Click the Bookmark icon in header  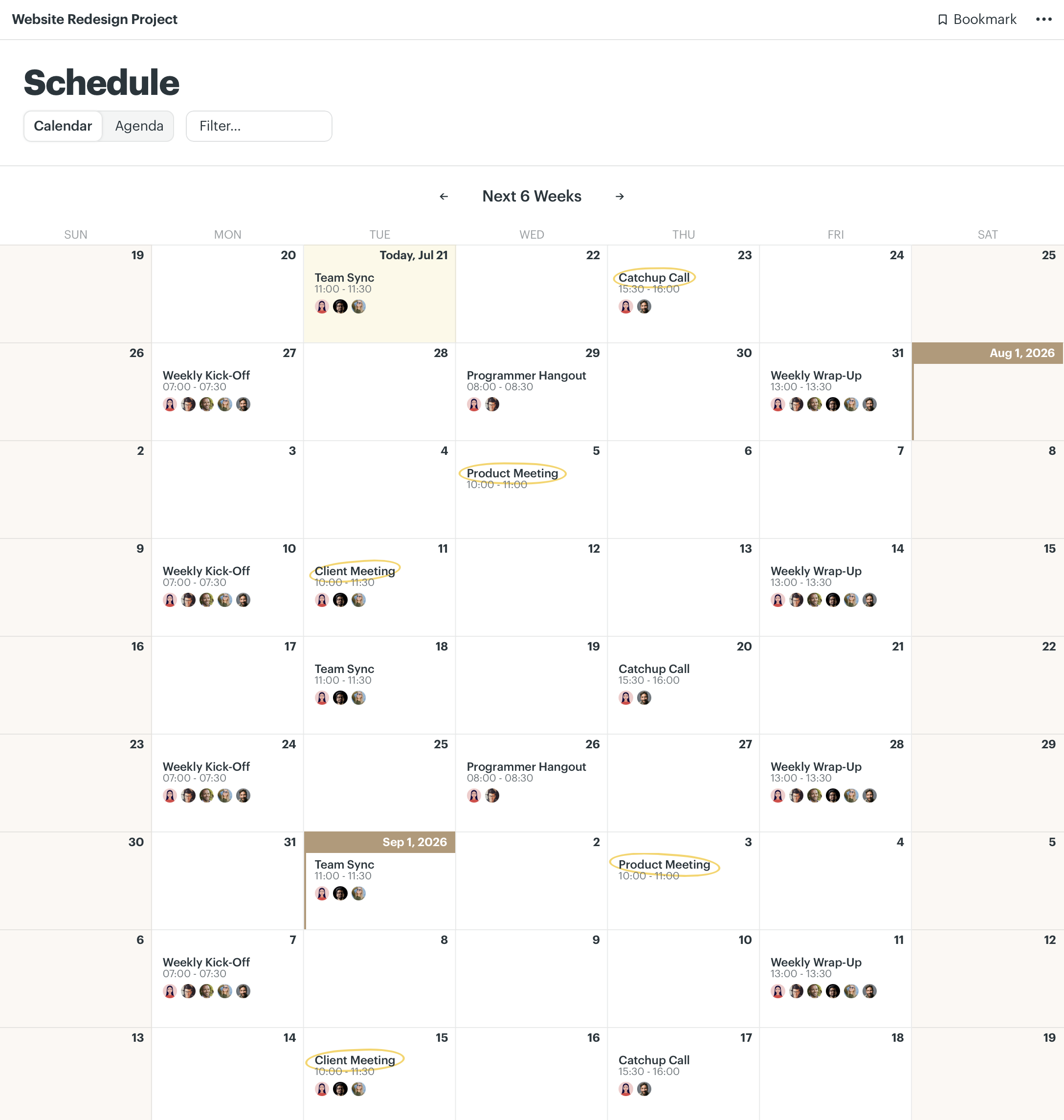pos(942,20)
